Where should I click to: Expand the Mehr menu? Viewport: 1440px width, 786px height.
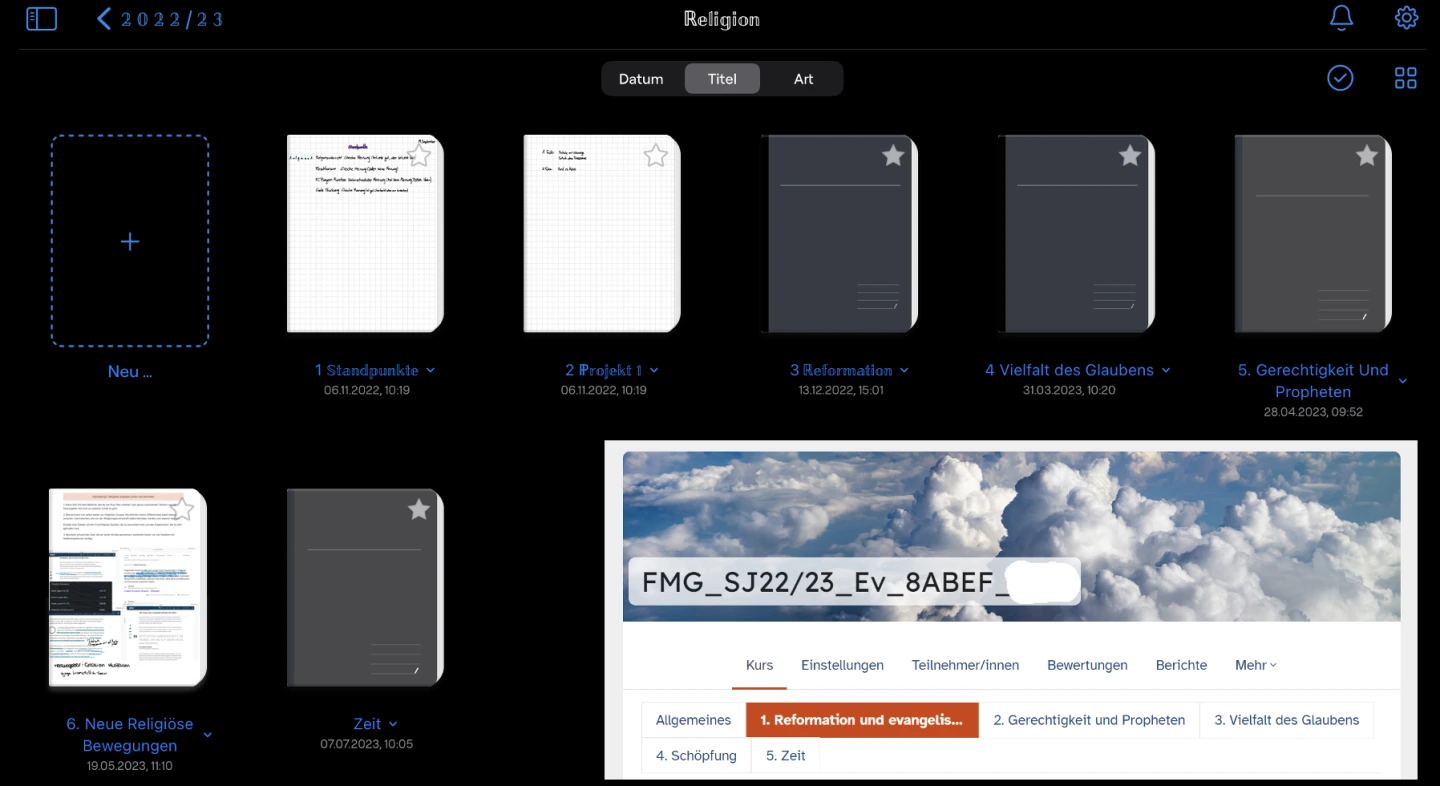point(1255,665)
